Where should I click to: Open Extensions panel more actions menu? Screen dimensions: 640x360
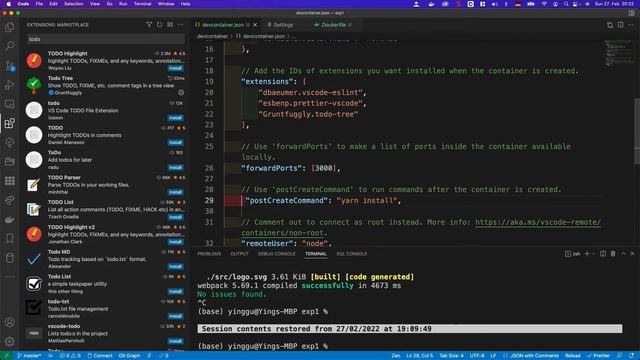click(x=180, y=25)
